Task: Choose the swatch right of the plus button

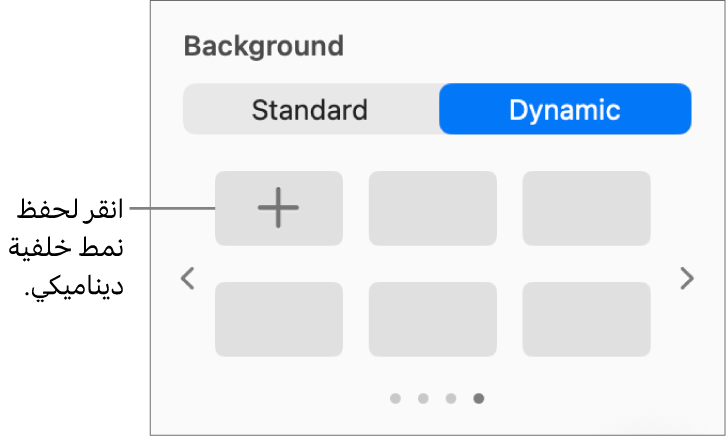Action: (432, 208)
